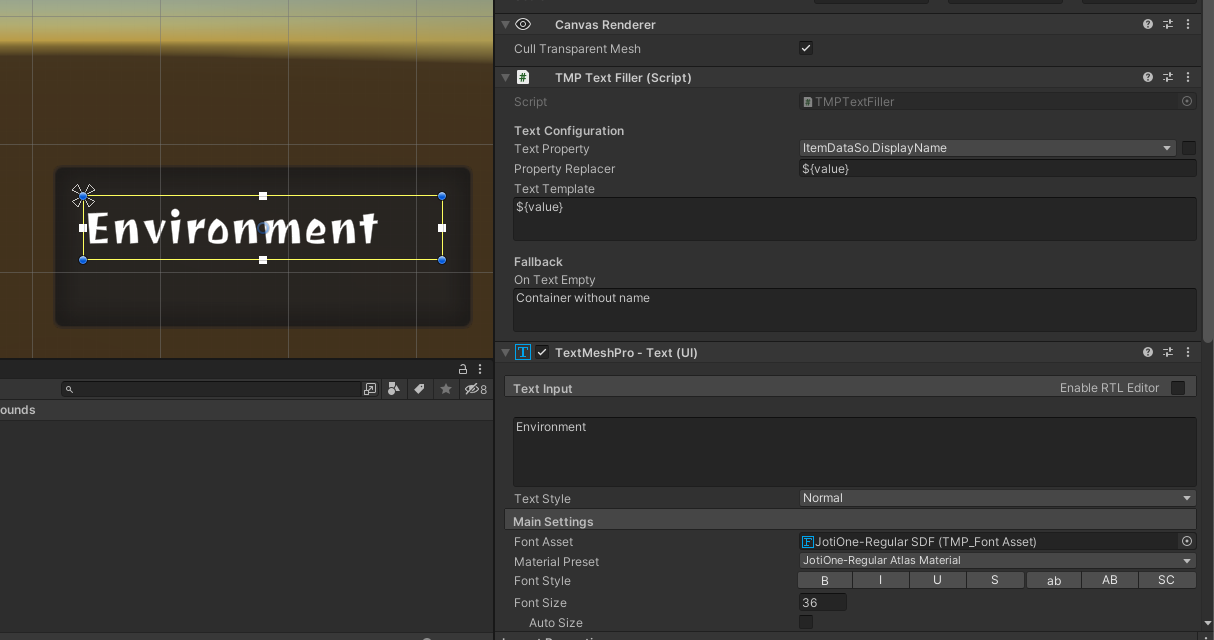Collapse the TextMeshPro - Text component

coord(505,352)
